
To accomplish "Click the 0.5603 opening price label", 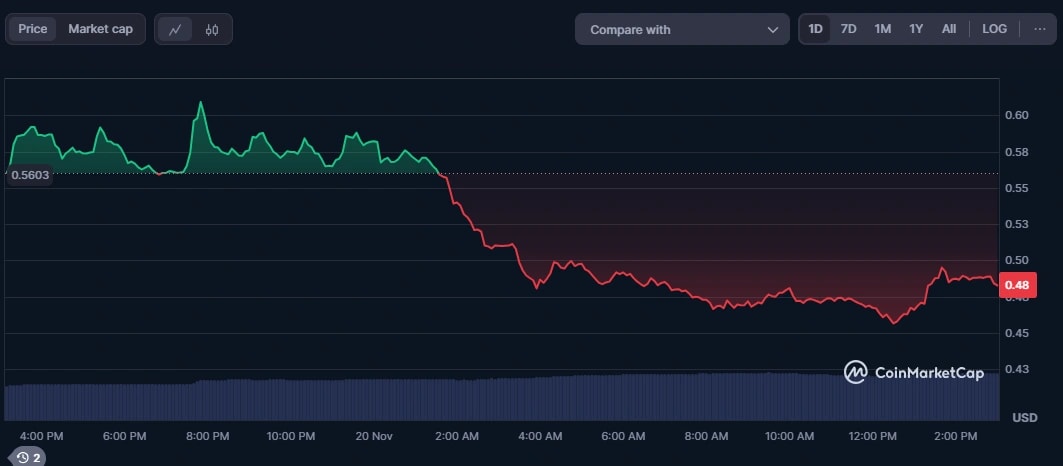I will pos(30,175).
